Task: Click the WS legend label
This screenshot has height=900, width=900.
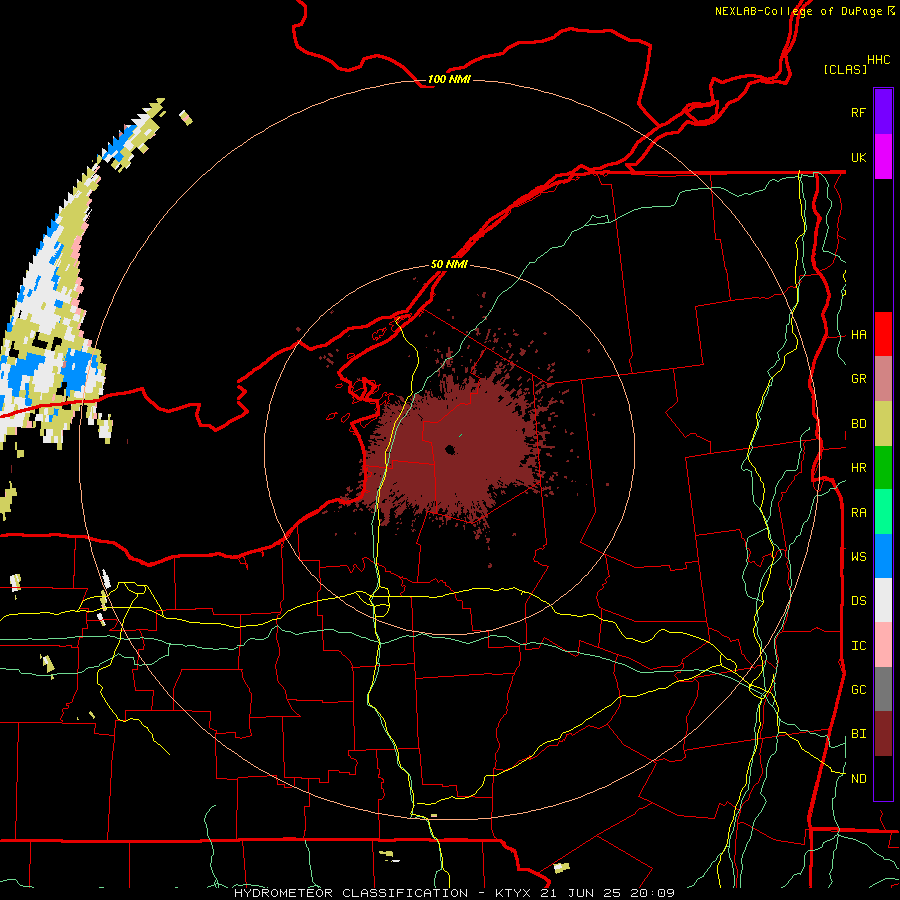Action: [x=858, y=556]
